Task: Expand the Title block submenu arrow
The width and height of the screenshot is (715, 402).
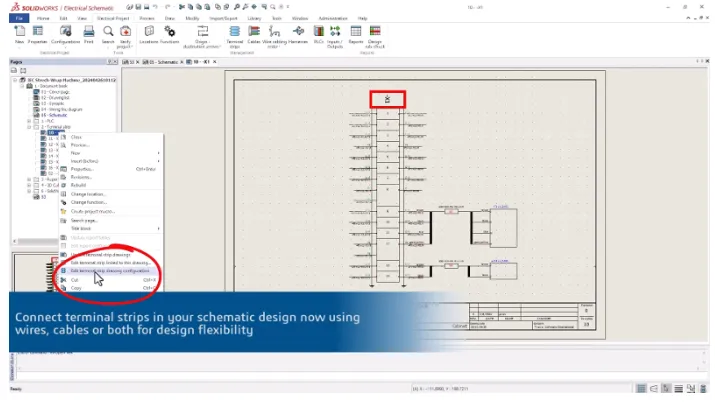Action: [x=158, y=228]
